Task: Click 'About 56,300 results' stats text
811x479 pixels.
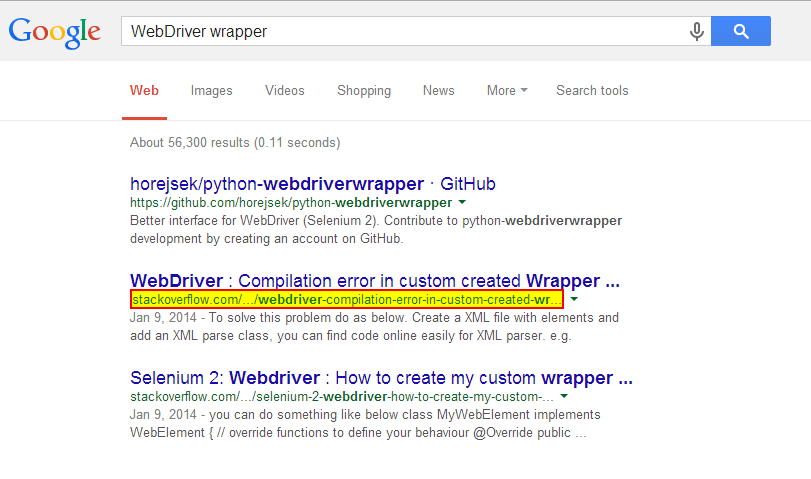Action: (x=235, y=143)
